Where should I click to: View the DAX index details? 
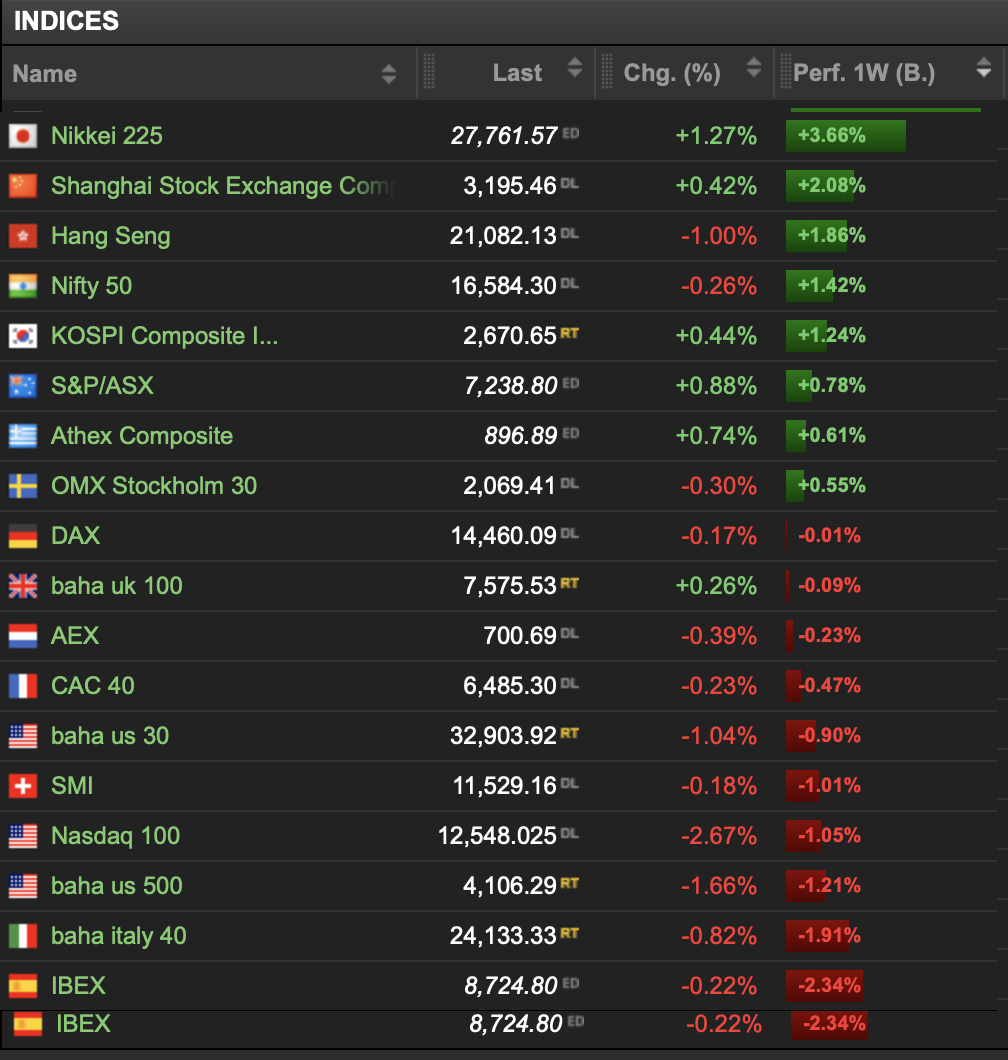click(76, 536)
